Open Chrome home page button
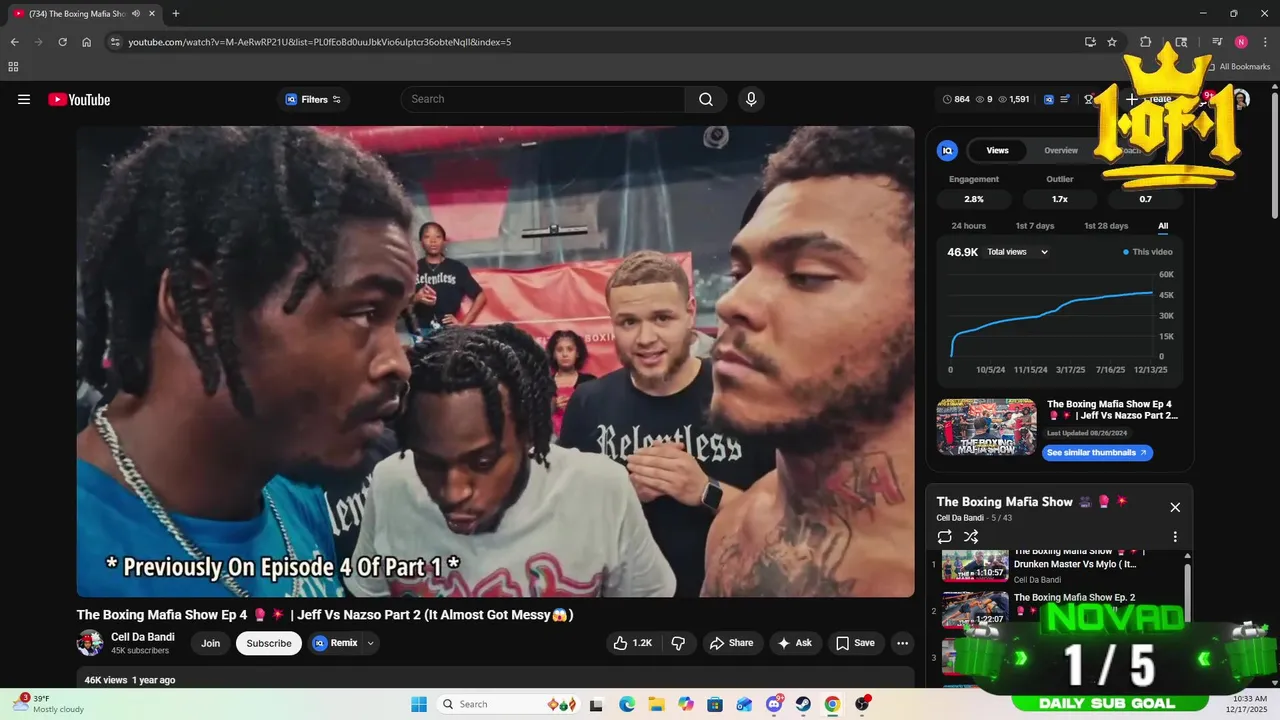Image resolution: width=1280 pixels, height=720 pixels. point(87,42)
